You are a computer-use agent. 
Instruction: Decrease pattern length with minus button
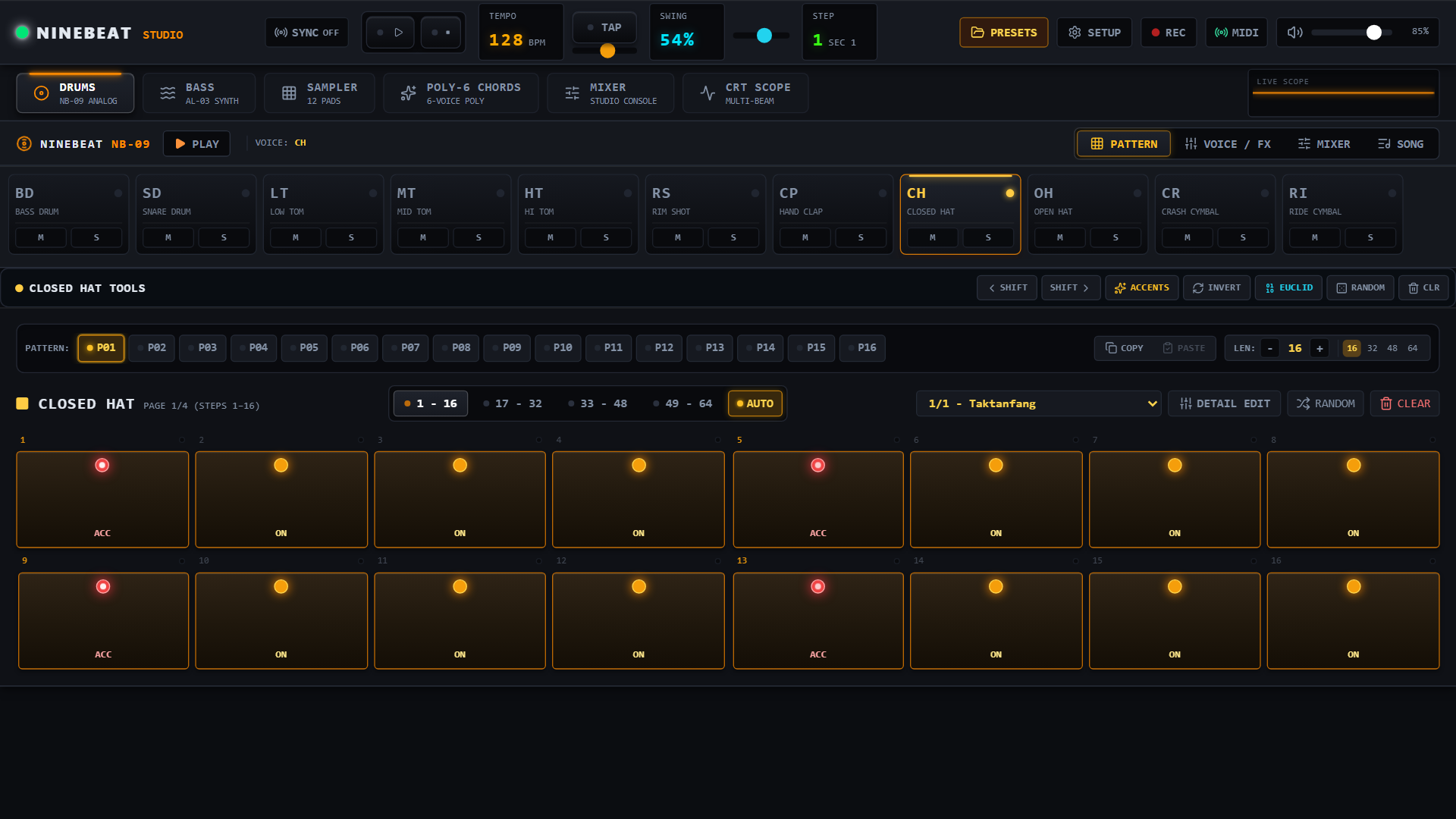coord(1269,349)
